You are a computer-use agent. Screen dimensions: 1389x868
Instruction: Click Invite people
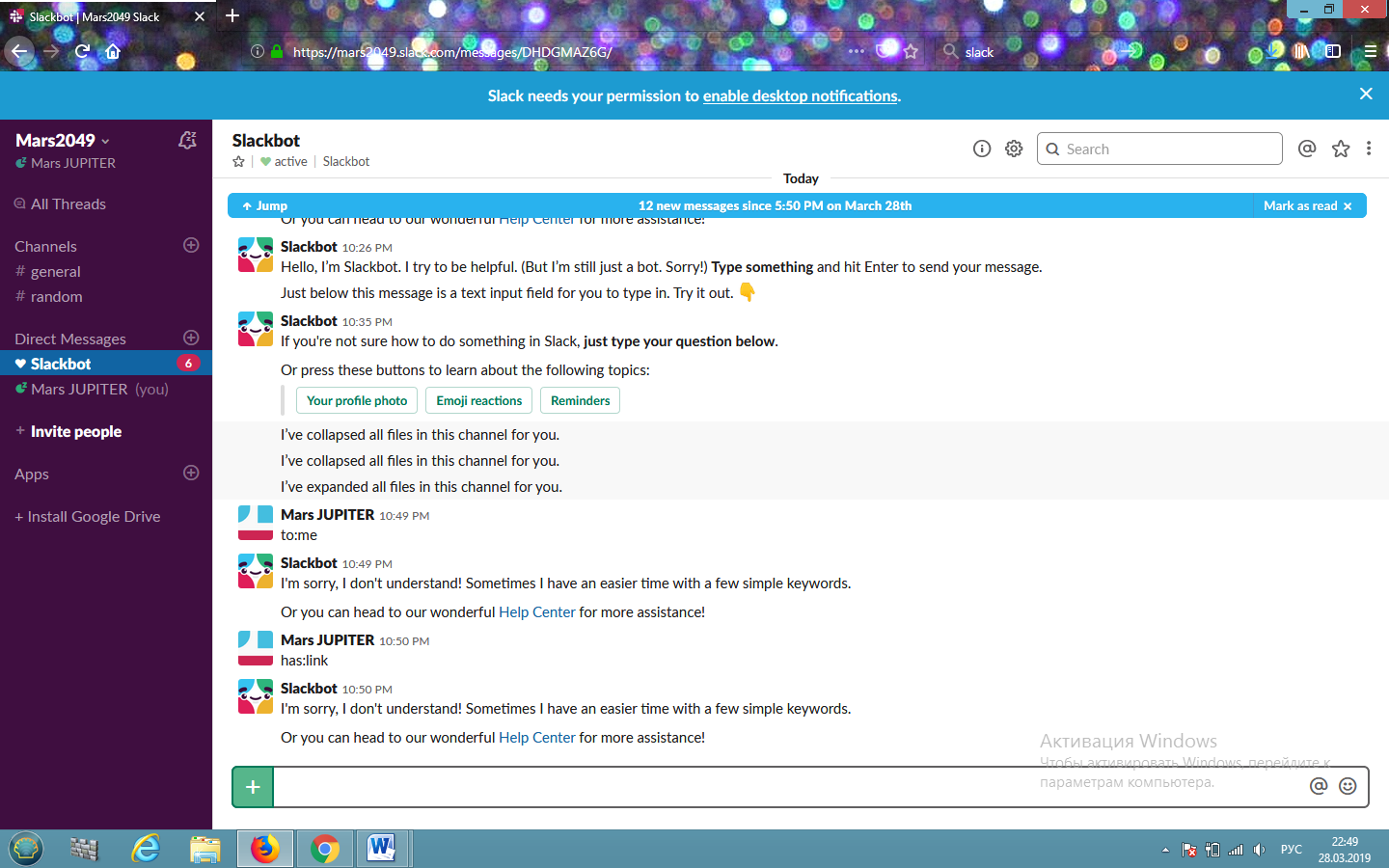click(75, 431)
